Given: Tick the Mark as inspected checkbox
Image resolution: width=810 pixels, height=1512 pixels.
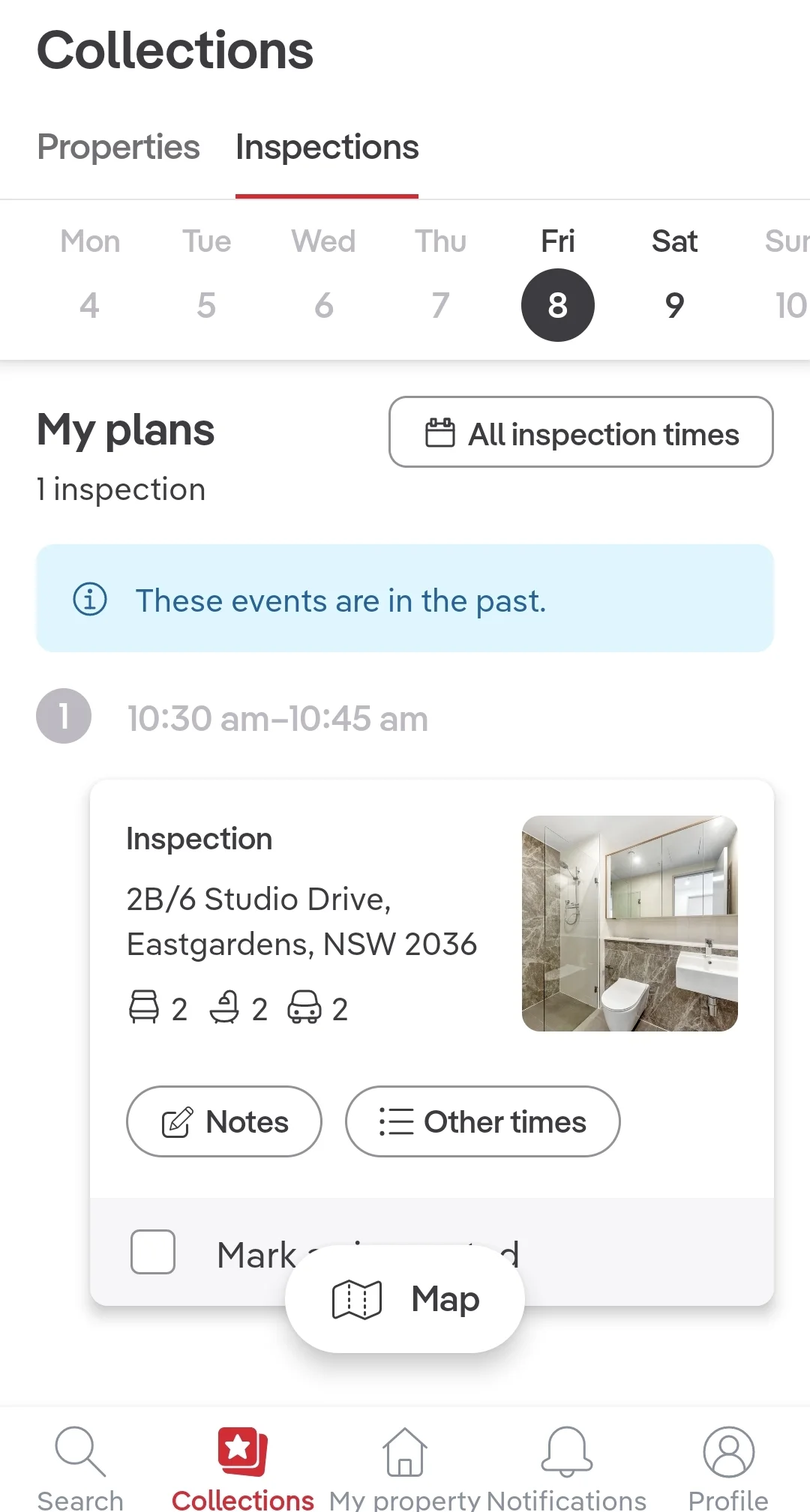Looking at the screenshot, I should 153,1252.
